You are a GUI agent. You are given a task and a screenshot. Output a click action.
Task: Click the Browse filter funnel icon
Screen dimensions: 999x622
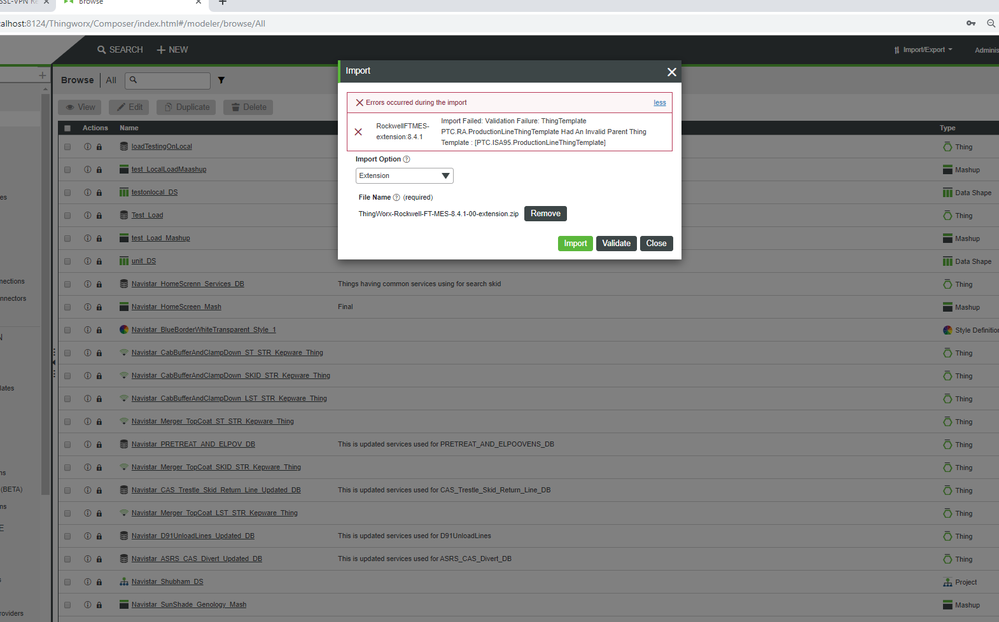(x=221, y=80)
